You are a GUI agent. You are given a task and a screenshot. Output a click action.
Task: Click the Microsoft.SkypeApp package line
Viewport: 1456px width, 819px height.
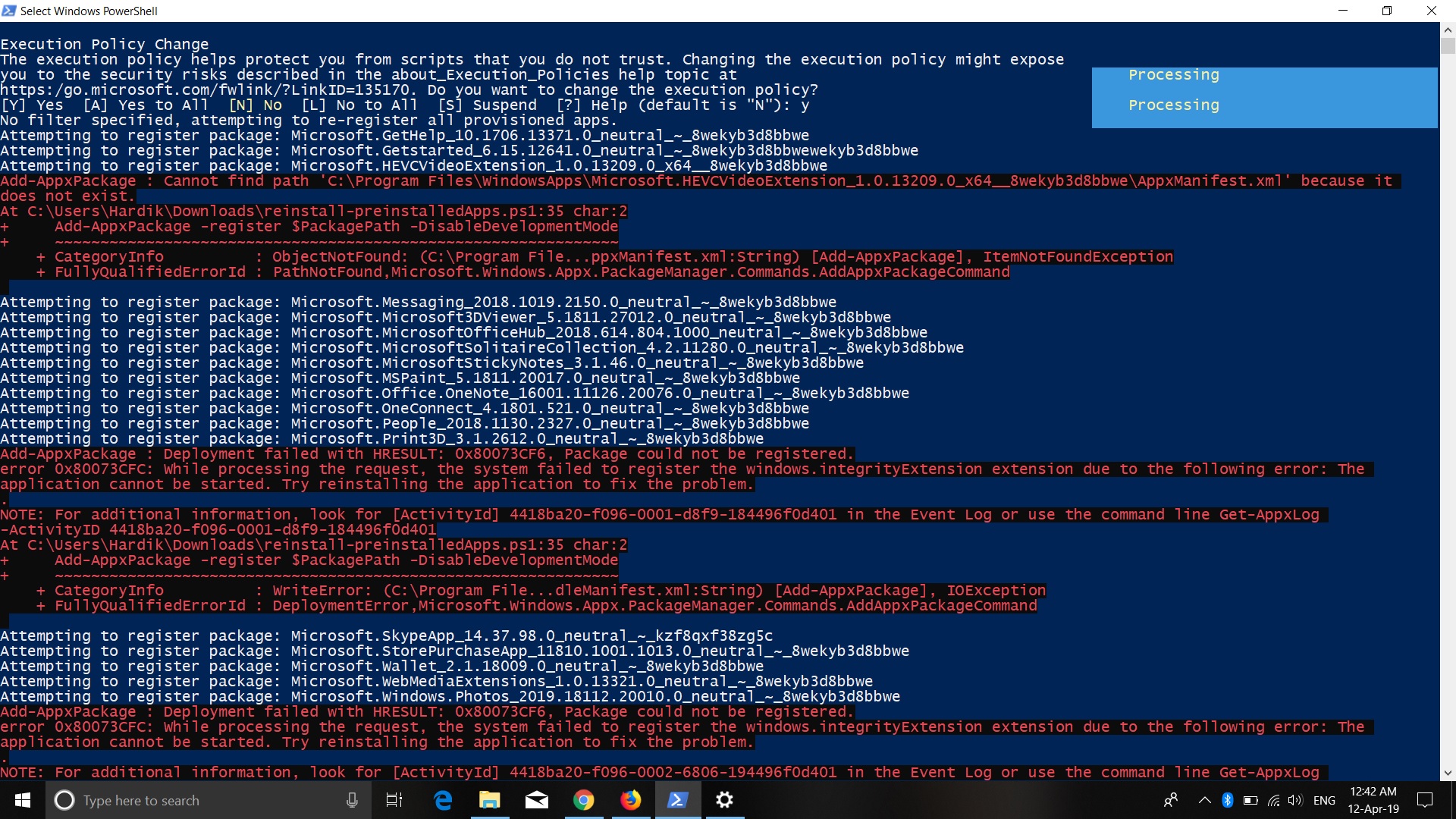(387, 635)
